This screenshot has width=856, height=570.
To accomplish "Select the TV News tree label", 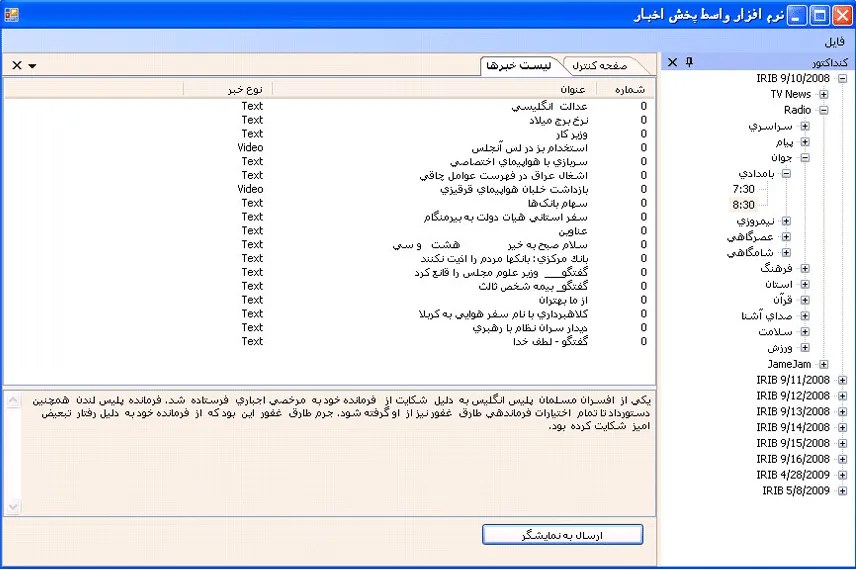I will pyautogui.click(x=791, y=94).
